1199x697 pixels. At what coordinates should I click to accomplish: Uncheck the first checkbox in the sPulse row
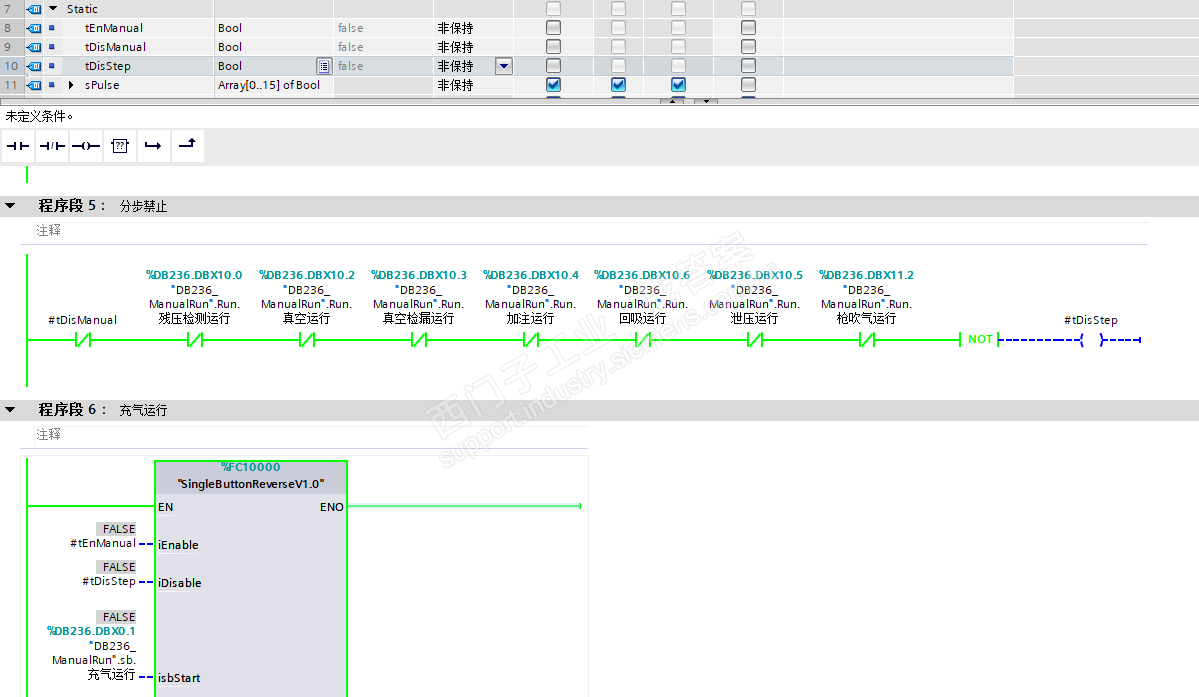coord(554,85)
